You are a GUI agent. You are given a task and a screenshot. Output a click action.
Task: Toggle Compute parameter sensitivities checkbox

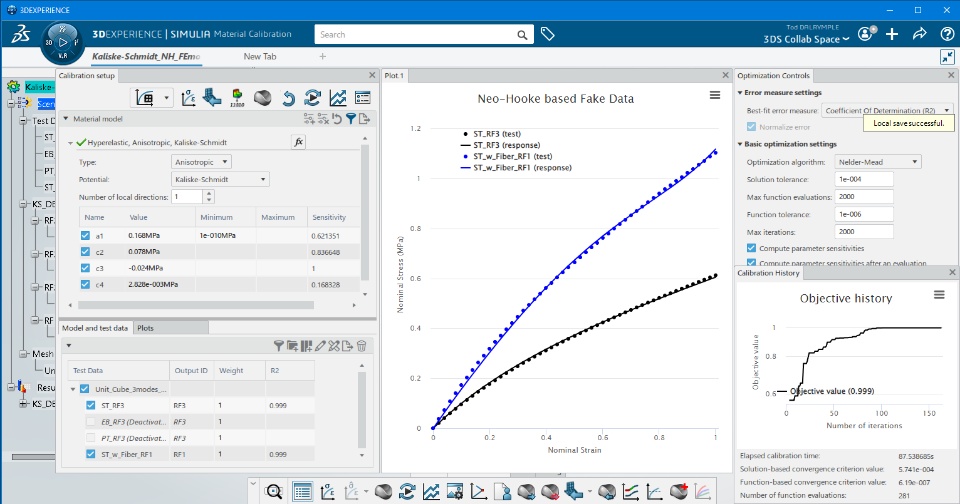[751, 248]
